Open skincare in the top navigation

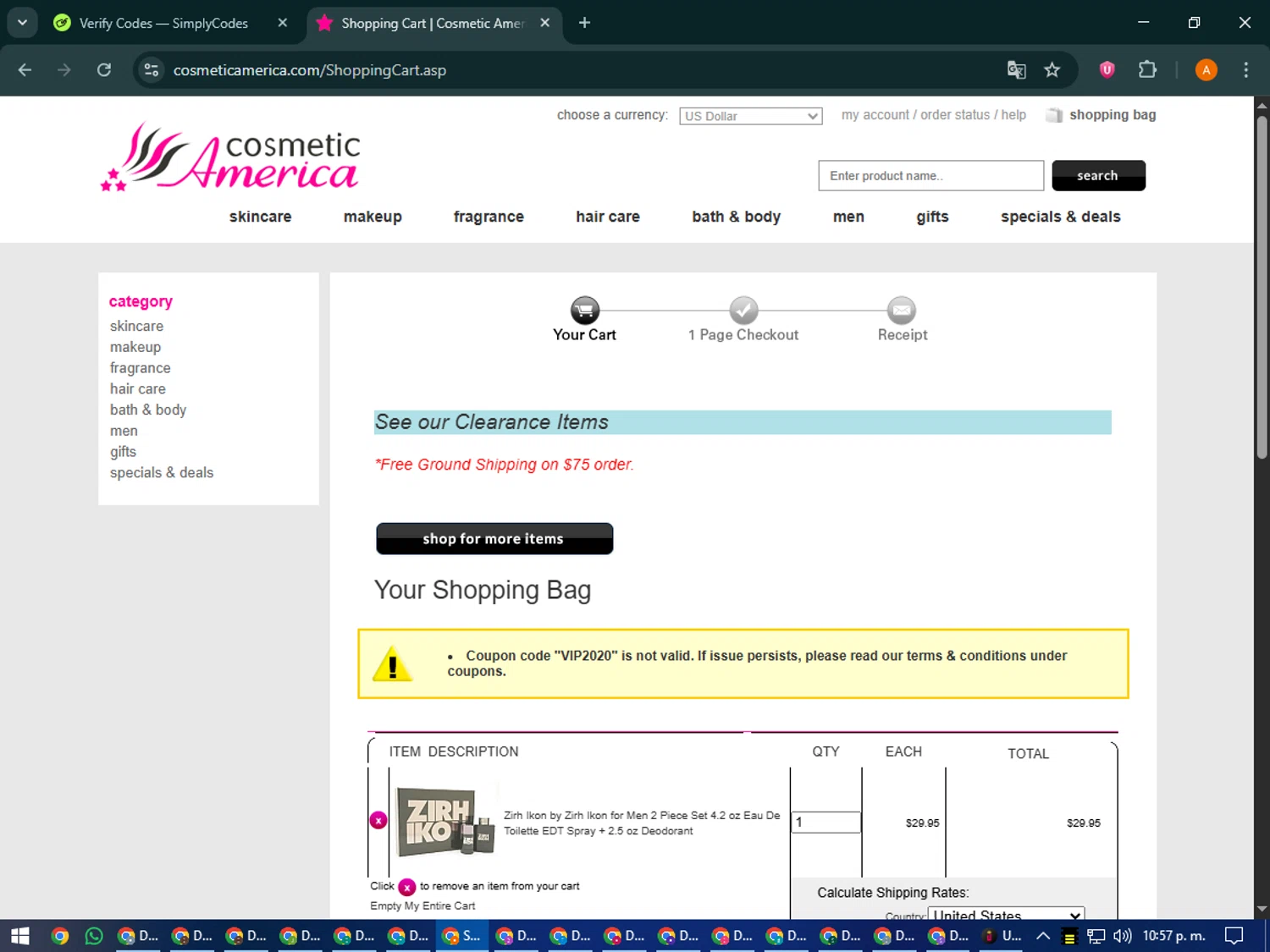click(260, 217)
